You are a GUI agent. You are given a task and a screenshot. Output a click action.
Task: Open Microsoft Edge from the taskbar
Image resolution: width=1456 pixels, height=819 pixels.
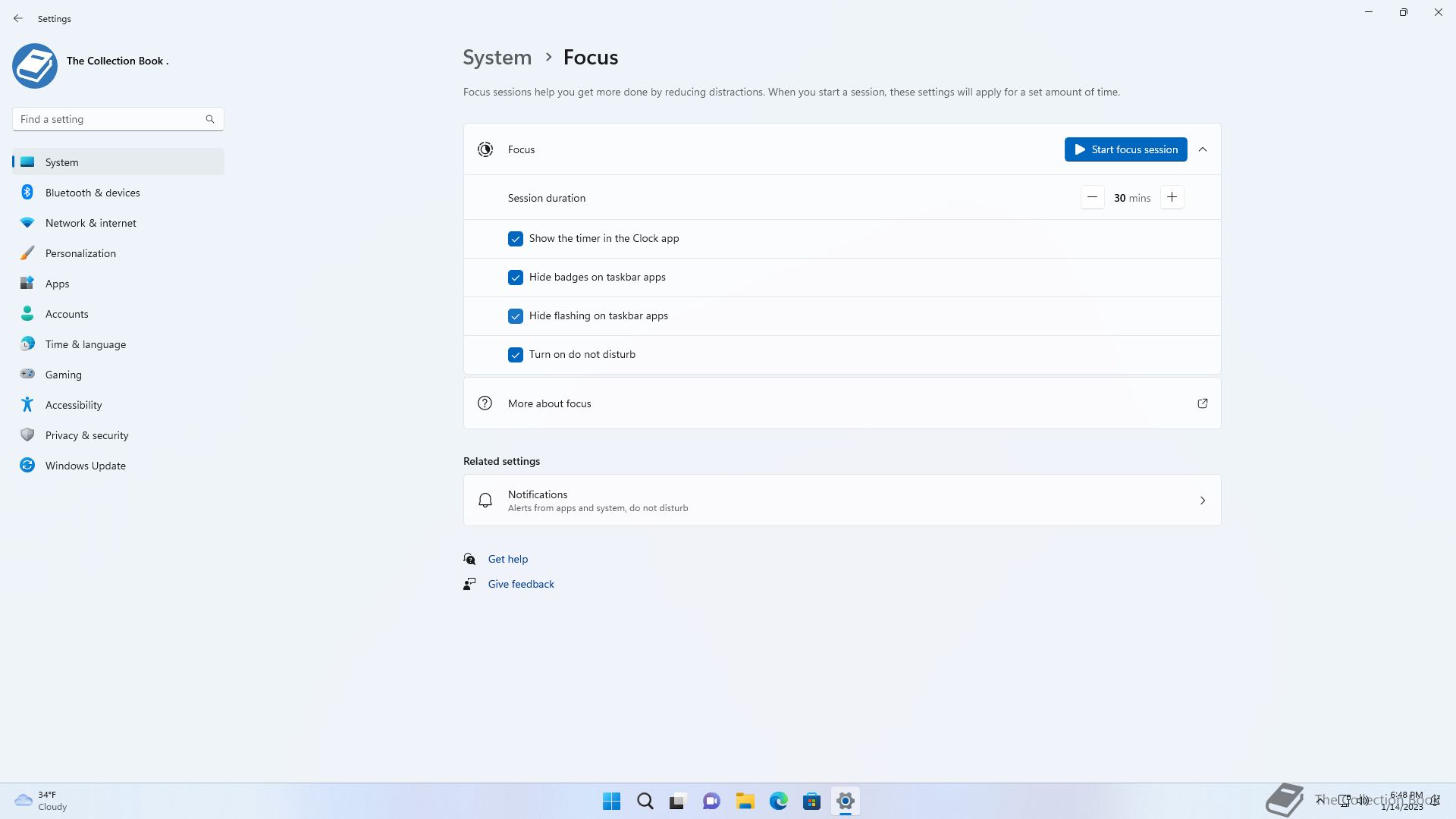(x=778, y=801)
